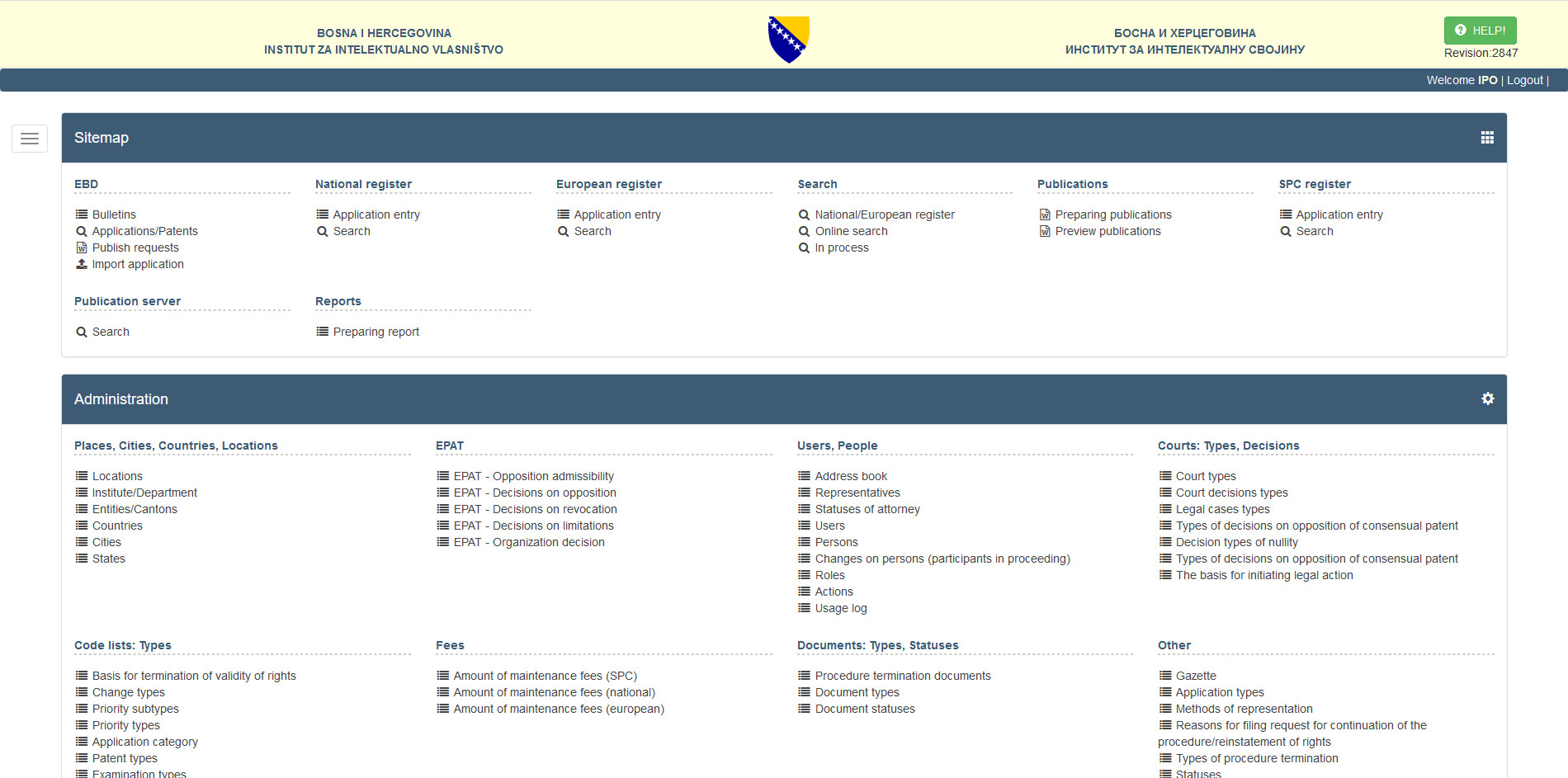The image size is (1568, 778).
Task: Open Statuses of attorney
Action: 867,509
